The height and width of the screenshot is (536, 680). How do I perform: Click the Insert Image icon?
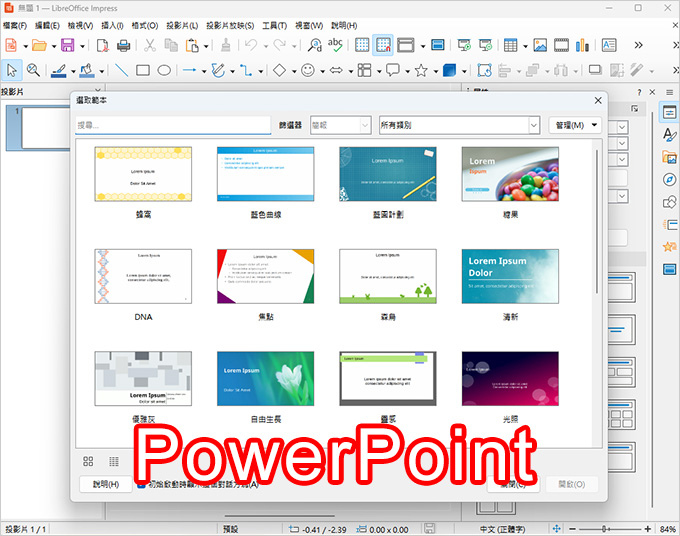point(540,45)
